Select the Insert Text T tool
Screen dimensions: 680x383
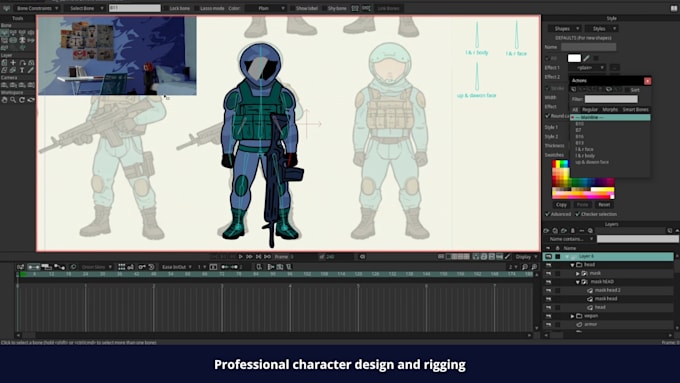pos(22,70)
